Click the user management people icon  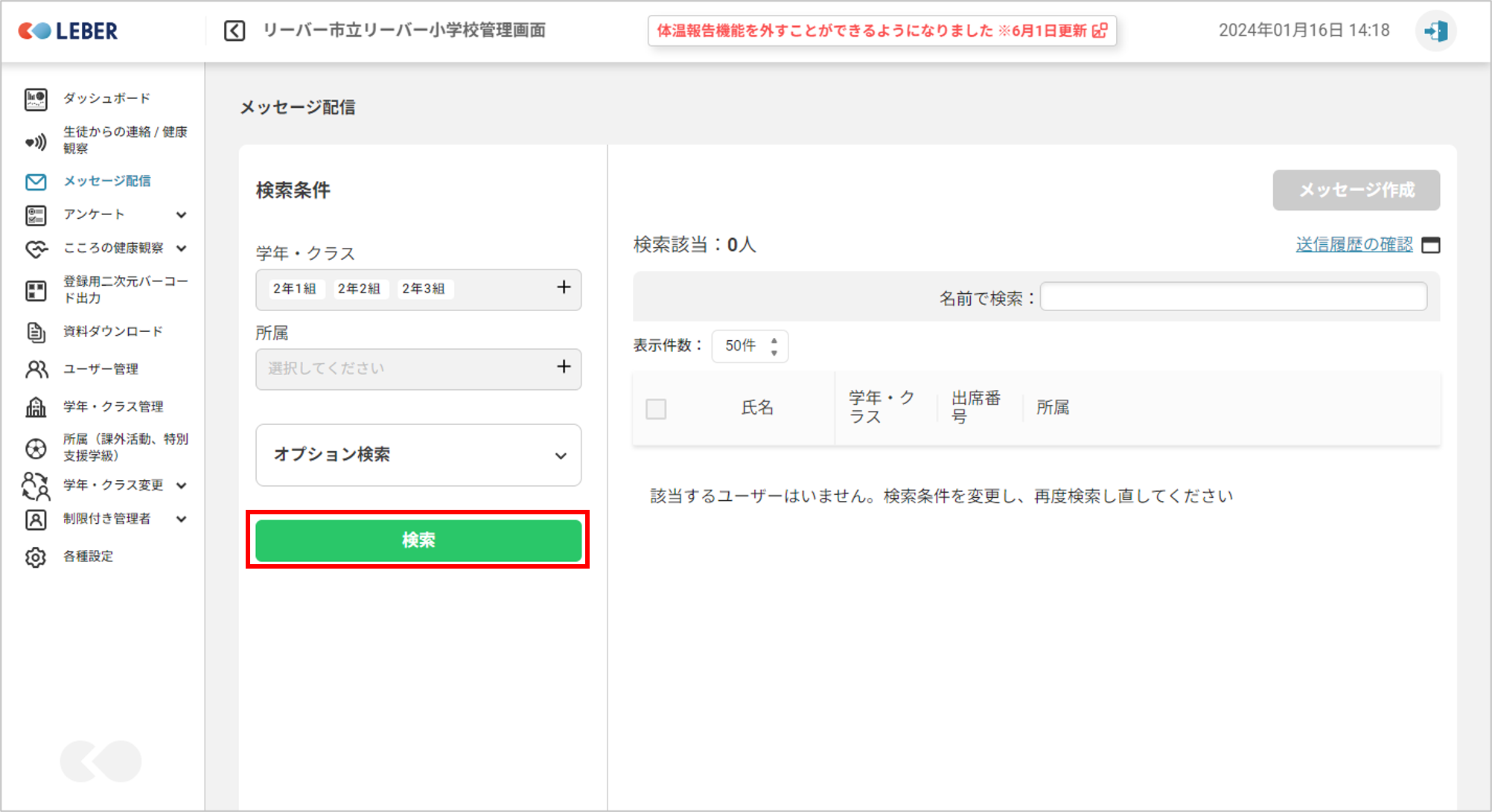[35, 369]
